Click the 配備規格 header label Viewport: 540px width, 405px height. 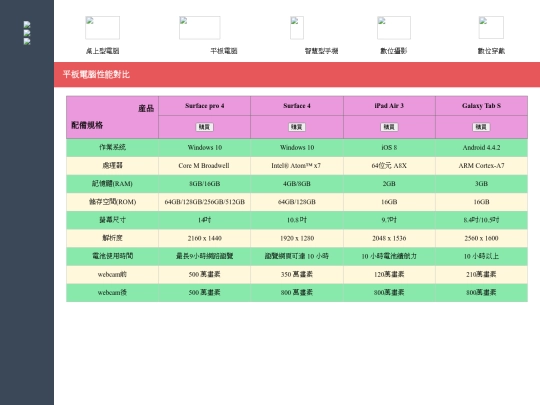[87, 125]
